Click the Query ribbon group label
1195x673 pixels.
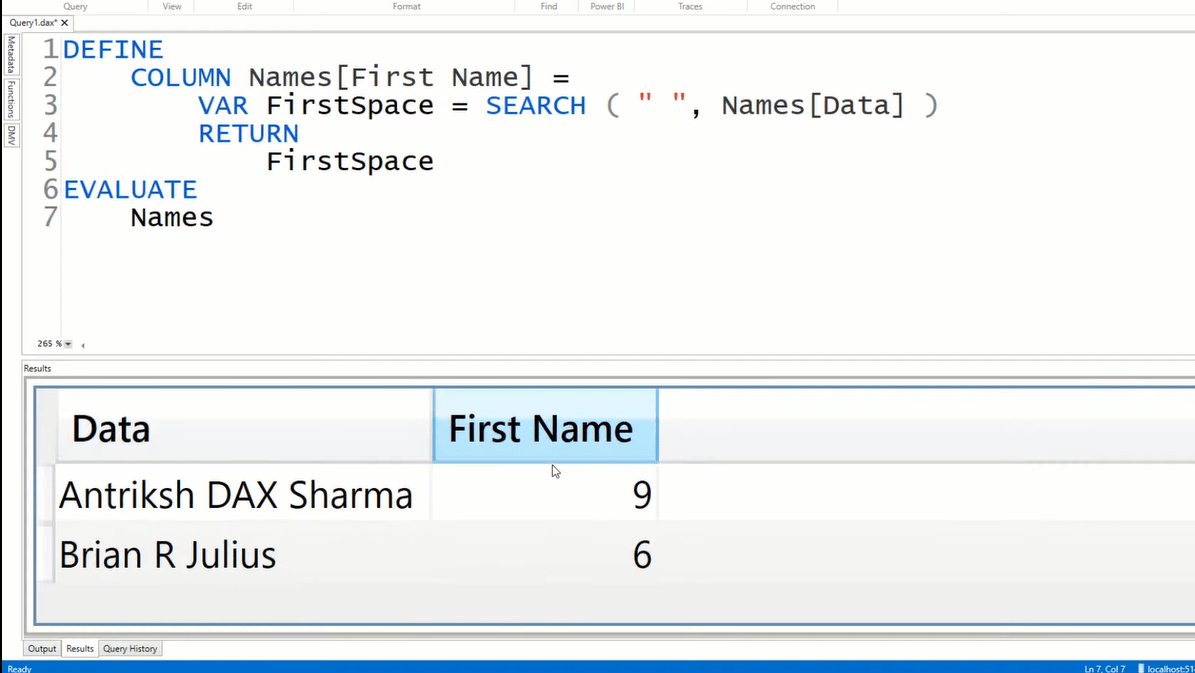pos(75,6)
